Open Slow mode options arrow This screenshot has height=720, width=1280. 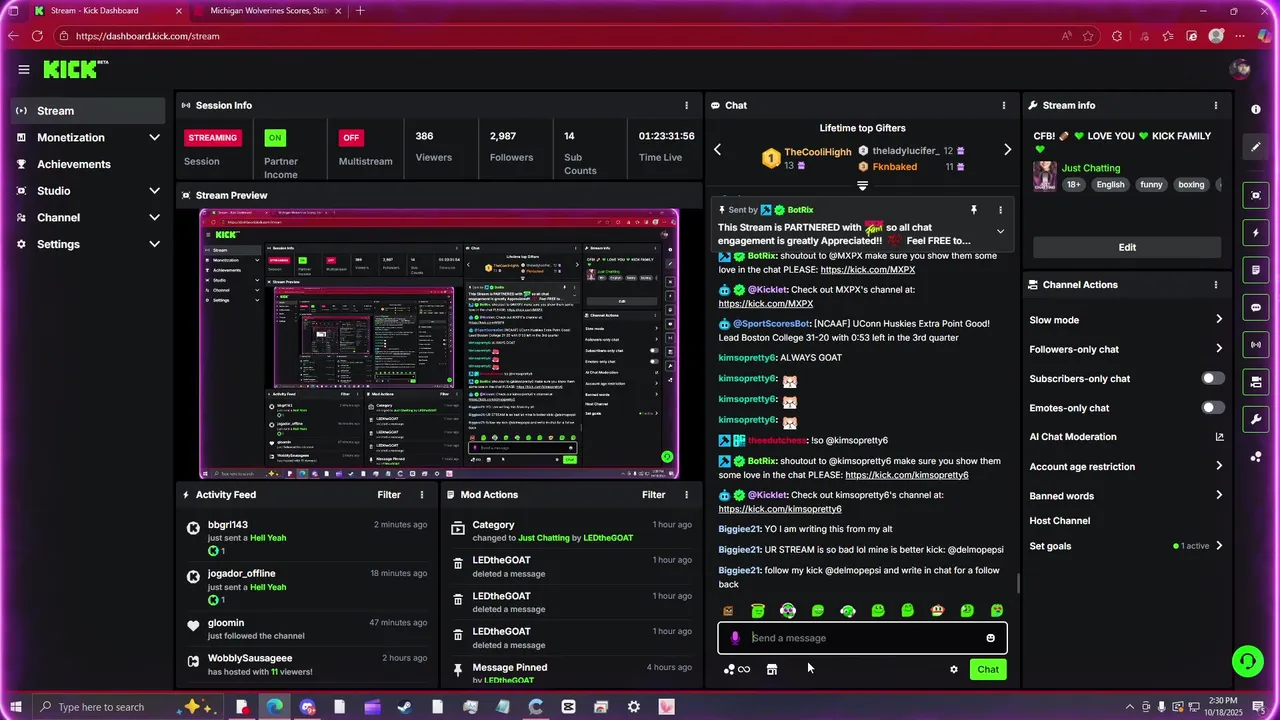click(1219, 320)
